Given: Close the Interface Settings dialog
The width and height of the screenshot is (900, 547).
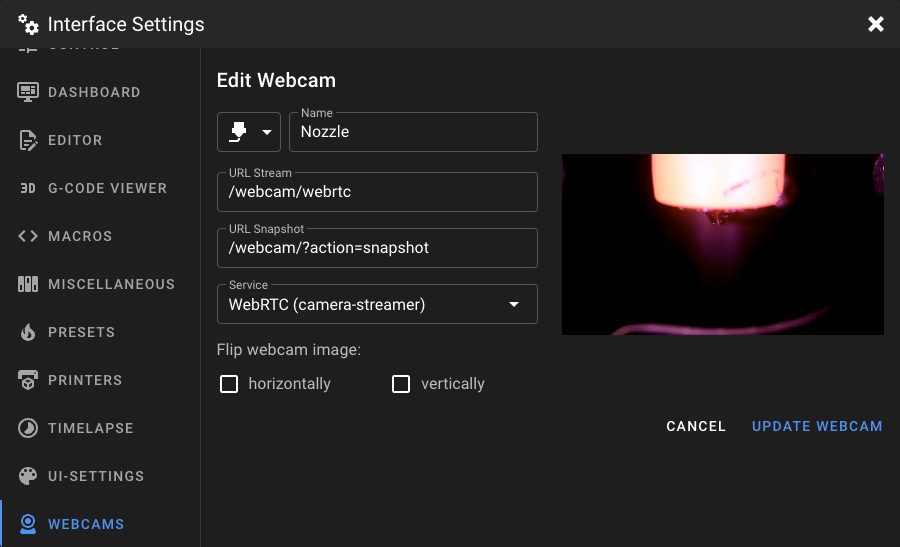Looking at the screenshot, I should [x=875, y=24].
